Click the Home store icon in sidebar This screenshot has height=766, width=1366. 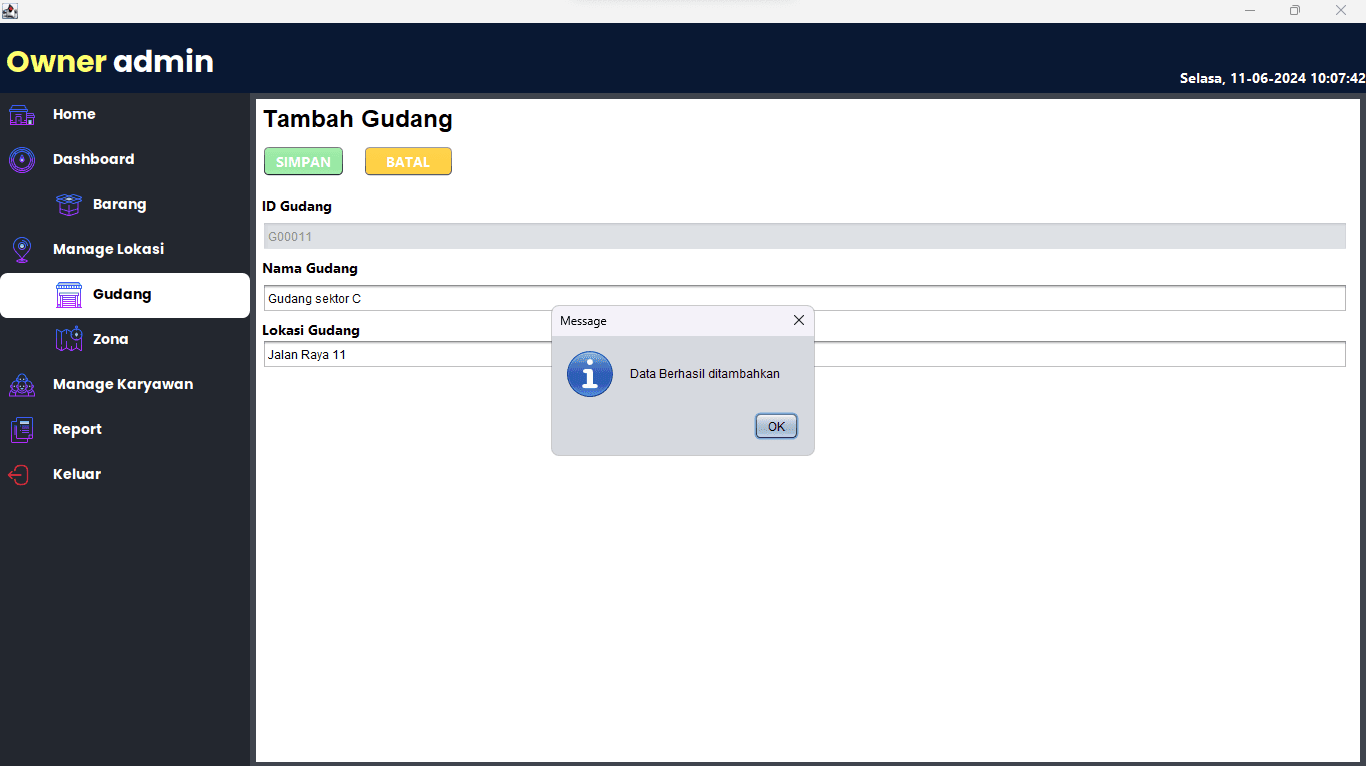[x=22, y=115]
